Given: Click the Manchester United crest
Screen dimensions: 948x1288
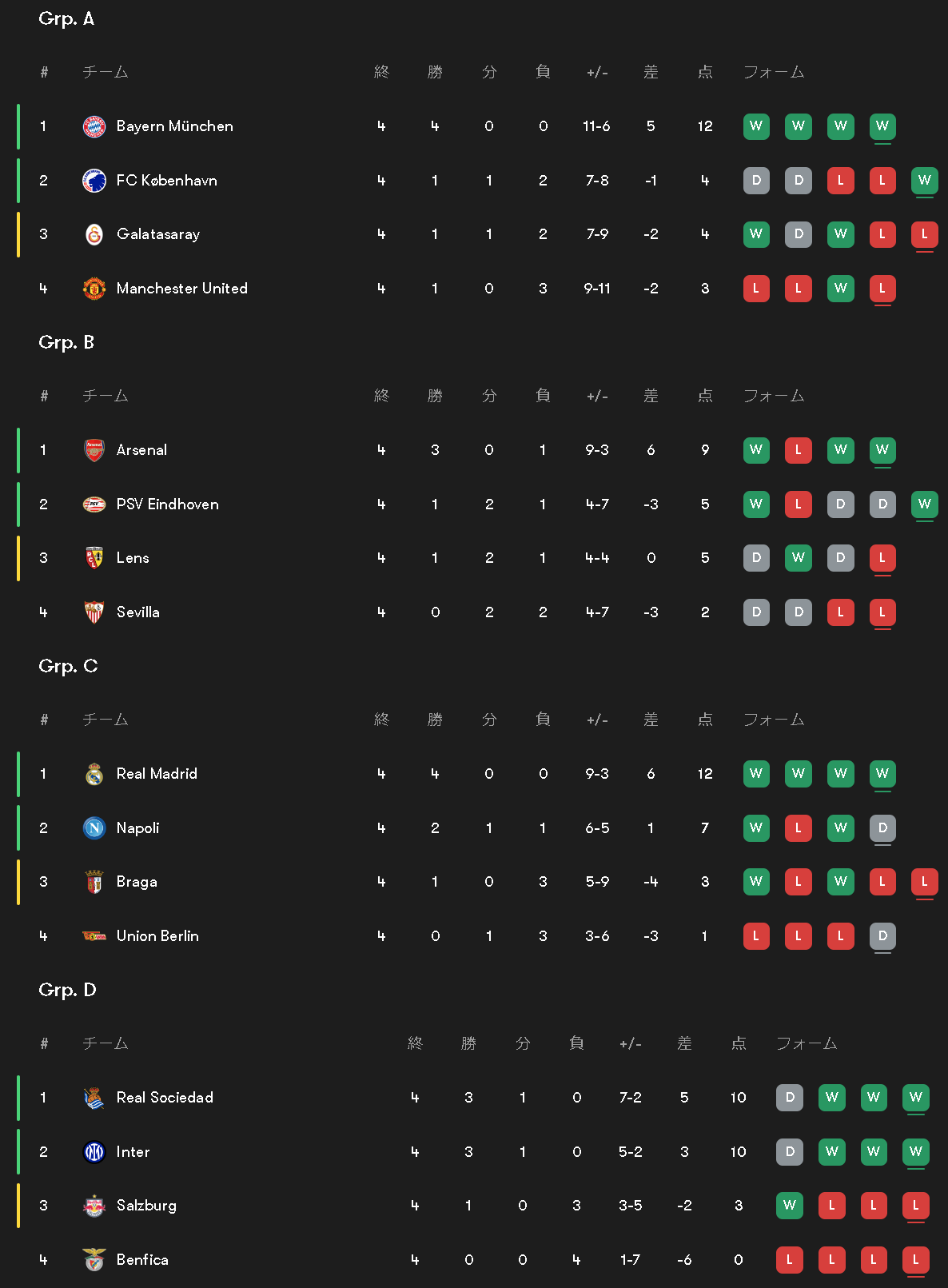Looking at the screenshot, I should coord(94,289).
